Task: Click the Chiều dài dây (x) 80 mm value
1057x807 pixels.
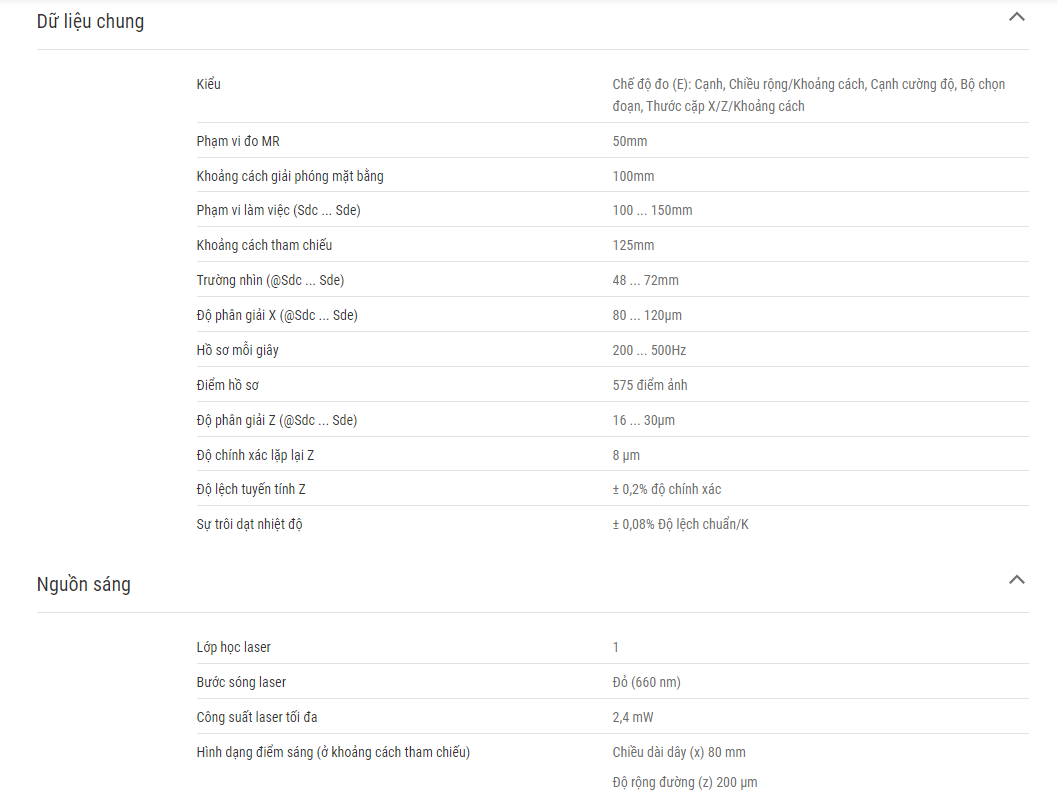Action: point(679,752)
